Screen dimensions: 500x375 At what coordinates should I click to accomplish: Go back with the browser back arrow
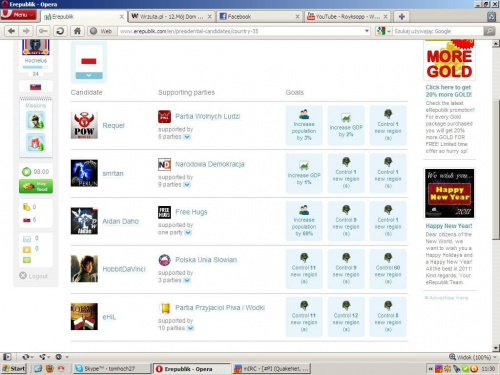click(12, 31)
